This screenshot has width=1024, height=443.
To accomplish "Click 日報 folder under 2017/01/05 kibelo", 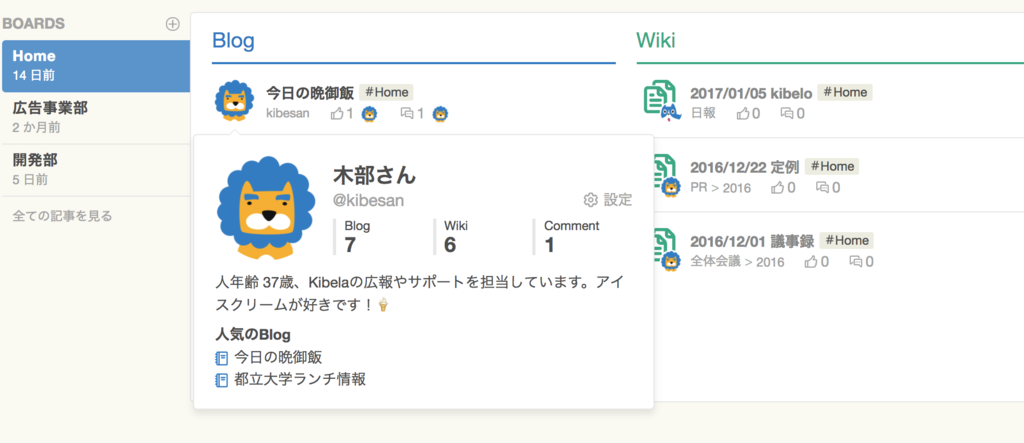I will pos(703,114).
